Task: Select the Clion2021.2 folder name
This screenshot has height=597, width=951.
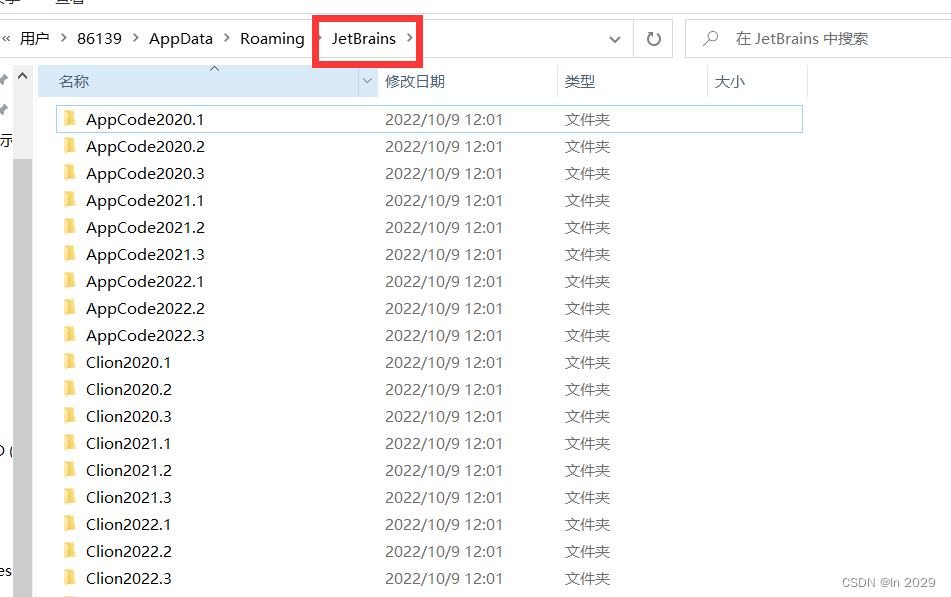Action: pos(129,470)
